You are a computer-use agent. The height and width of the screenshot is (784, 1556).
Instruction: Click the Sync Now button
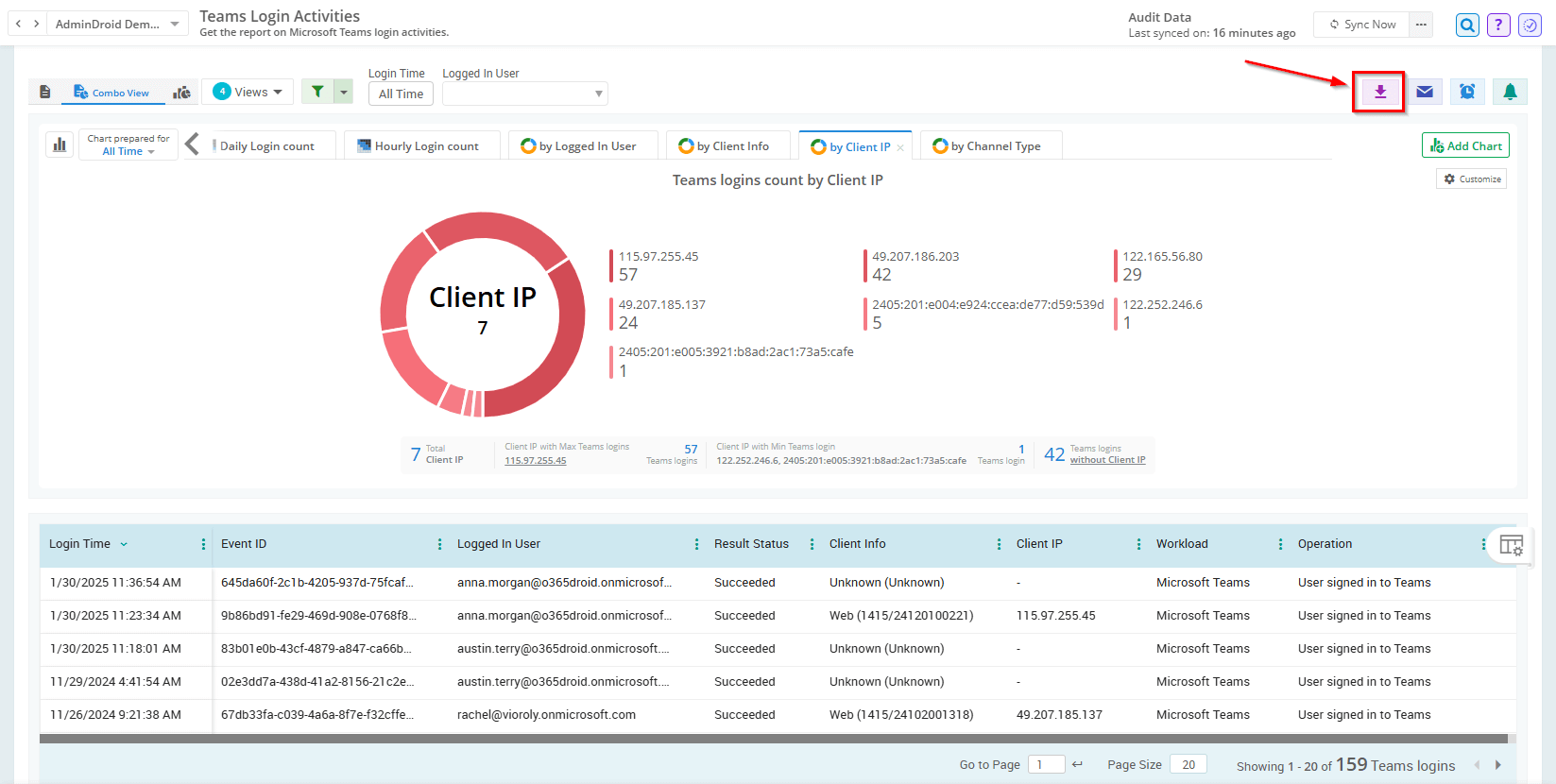[x=1362, y=25]
